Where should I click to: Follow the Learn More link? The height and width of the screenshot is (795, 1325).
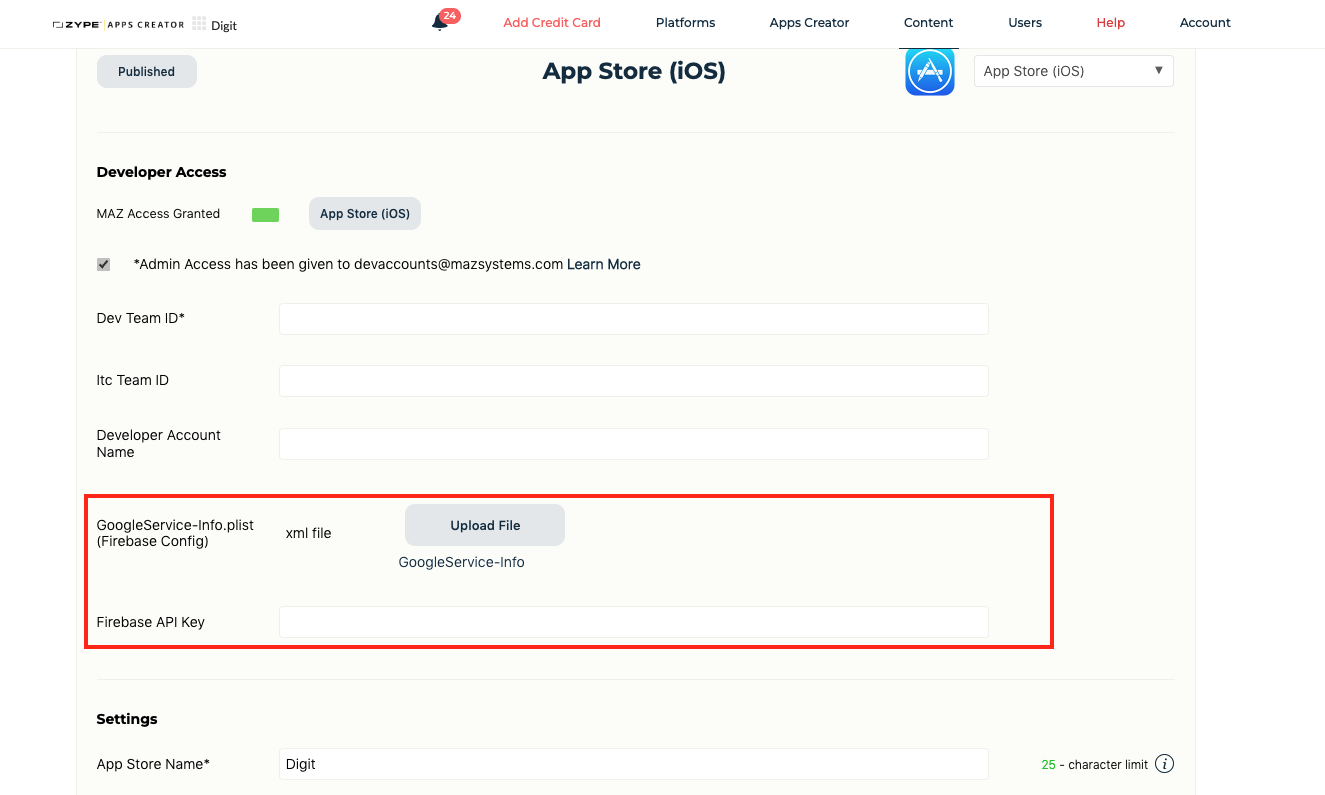point(604,265)
